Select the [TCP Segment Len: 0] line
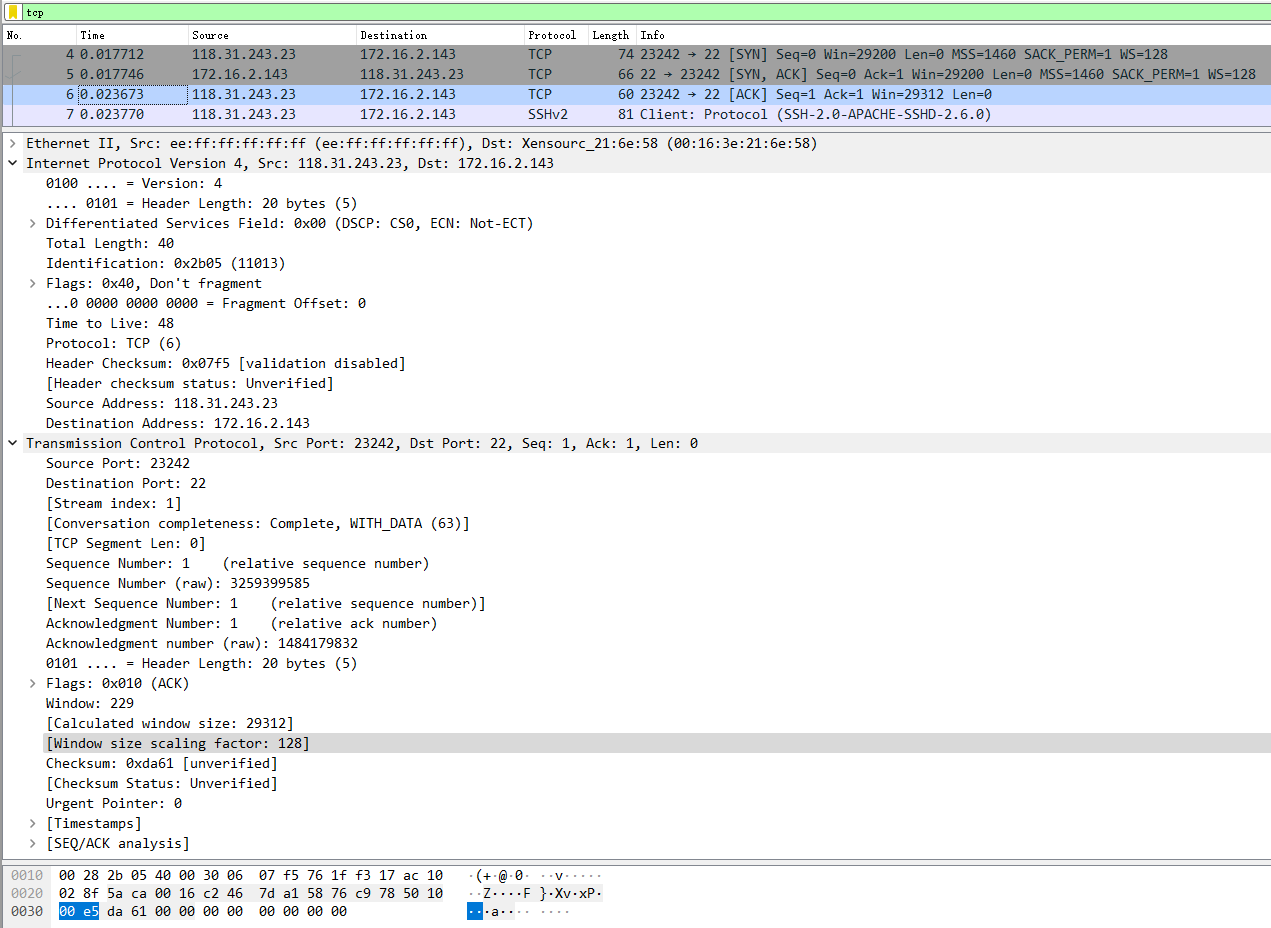 pyautogui.click(x=126, y=543)
